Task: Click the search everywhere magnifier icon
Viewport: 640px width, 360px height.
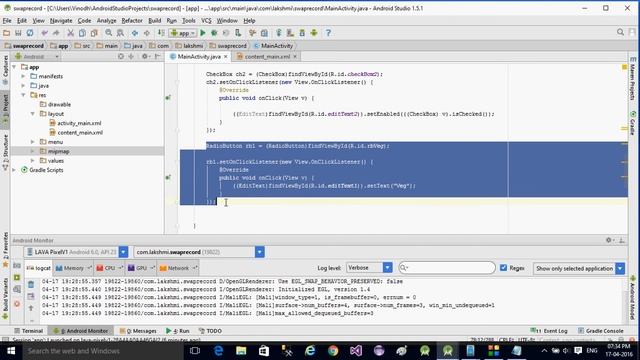Action: click(620, 32)
